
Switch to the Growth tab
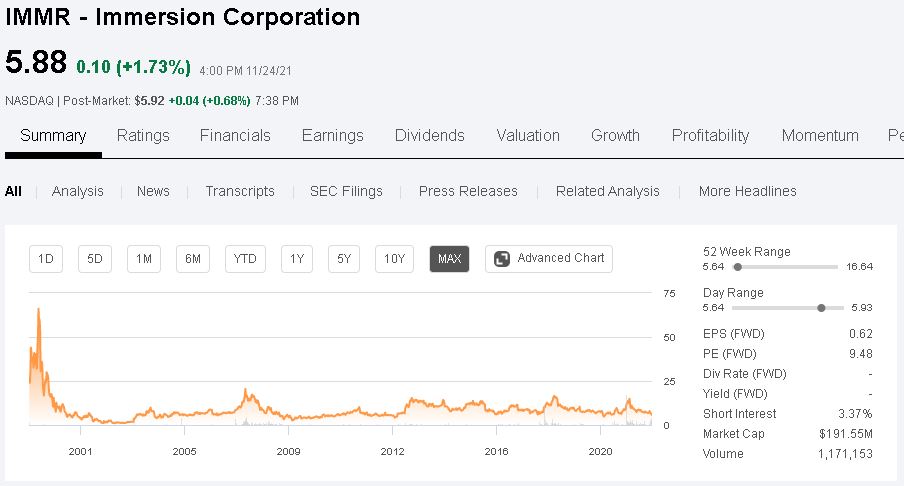click(615, 135)
